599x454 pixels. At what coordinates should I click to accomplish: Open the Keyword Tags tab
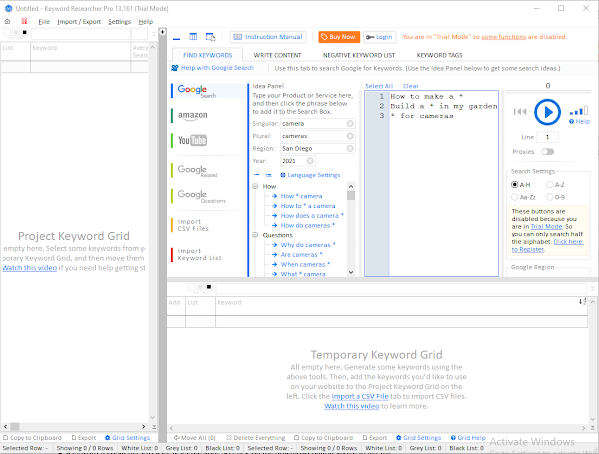coord(439,55)
